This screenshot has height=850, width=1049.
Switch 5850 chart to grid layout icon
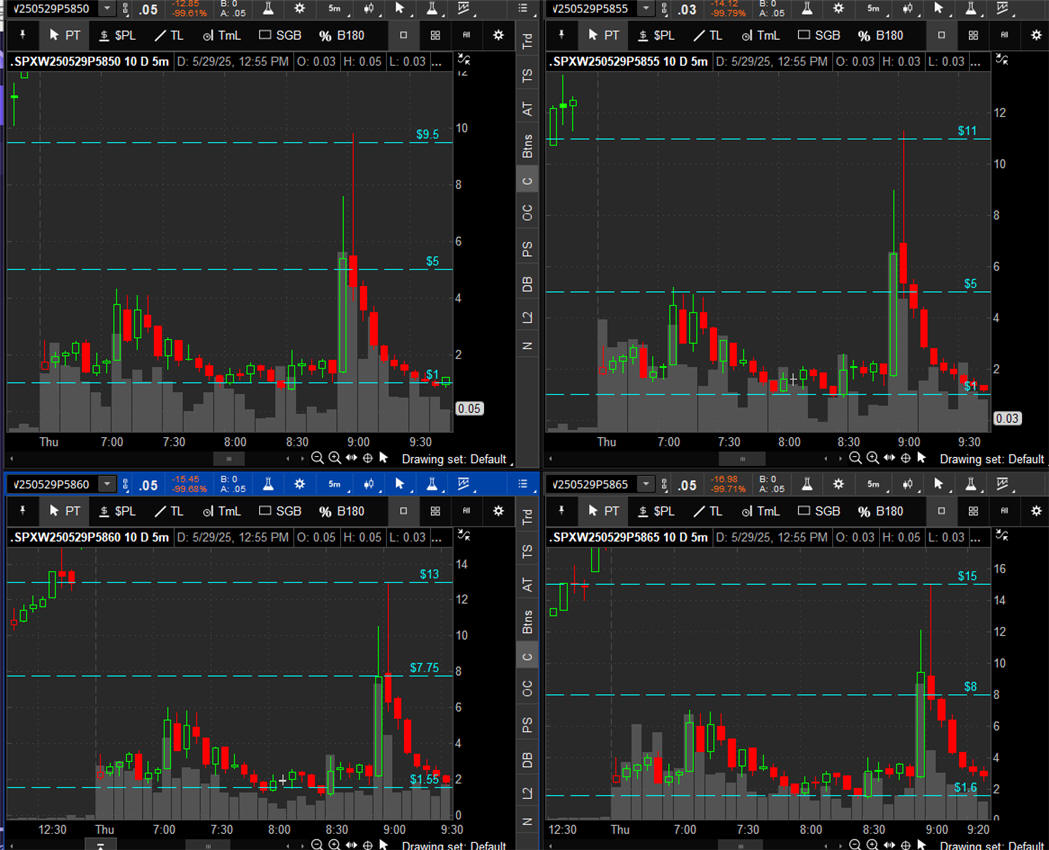(x=436, y=35)
